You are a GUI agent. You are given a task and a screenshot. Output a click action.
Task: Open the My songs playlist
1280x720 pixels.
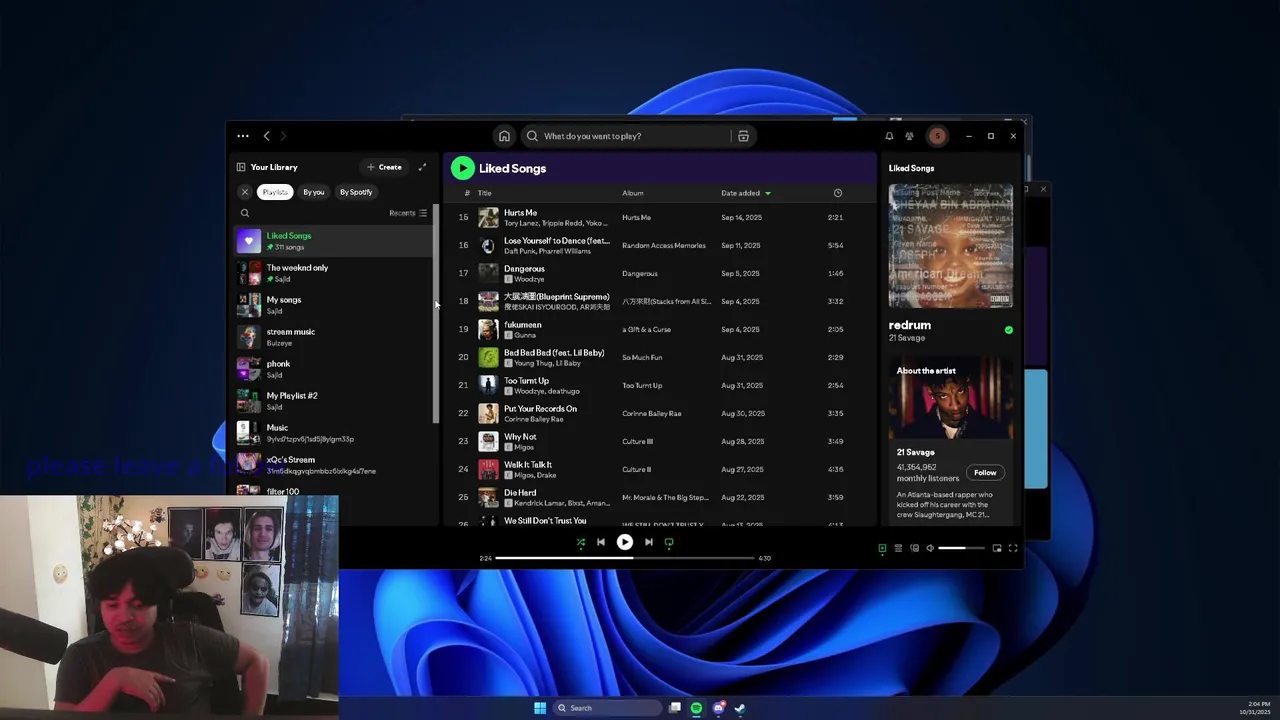click(333, 305)
